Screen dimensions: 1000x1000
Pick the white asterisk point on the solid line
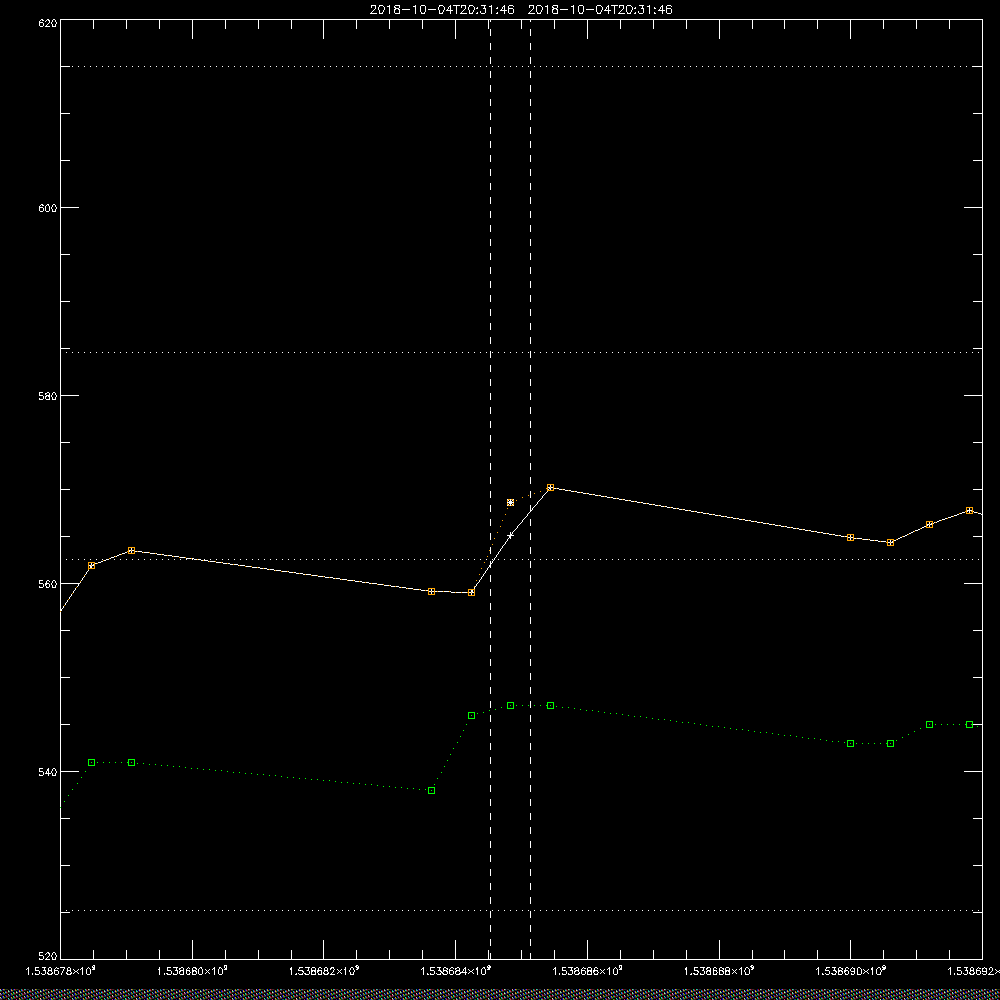point(510,535)
